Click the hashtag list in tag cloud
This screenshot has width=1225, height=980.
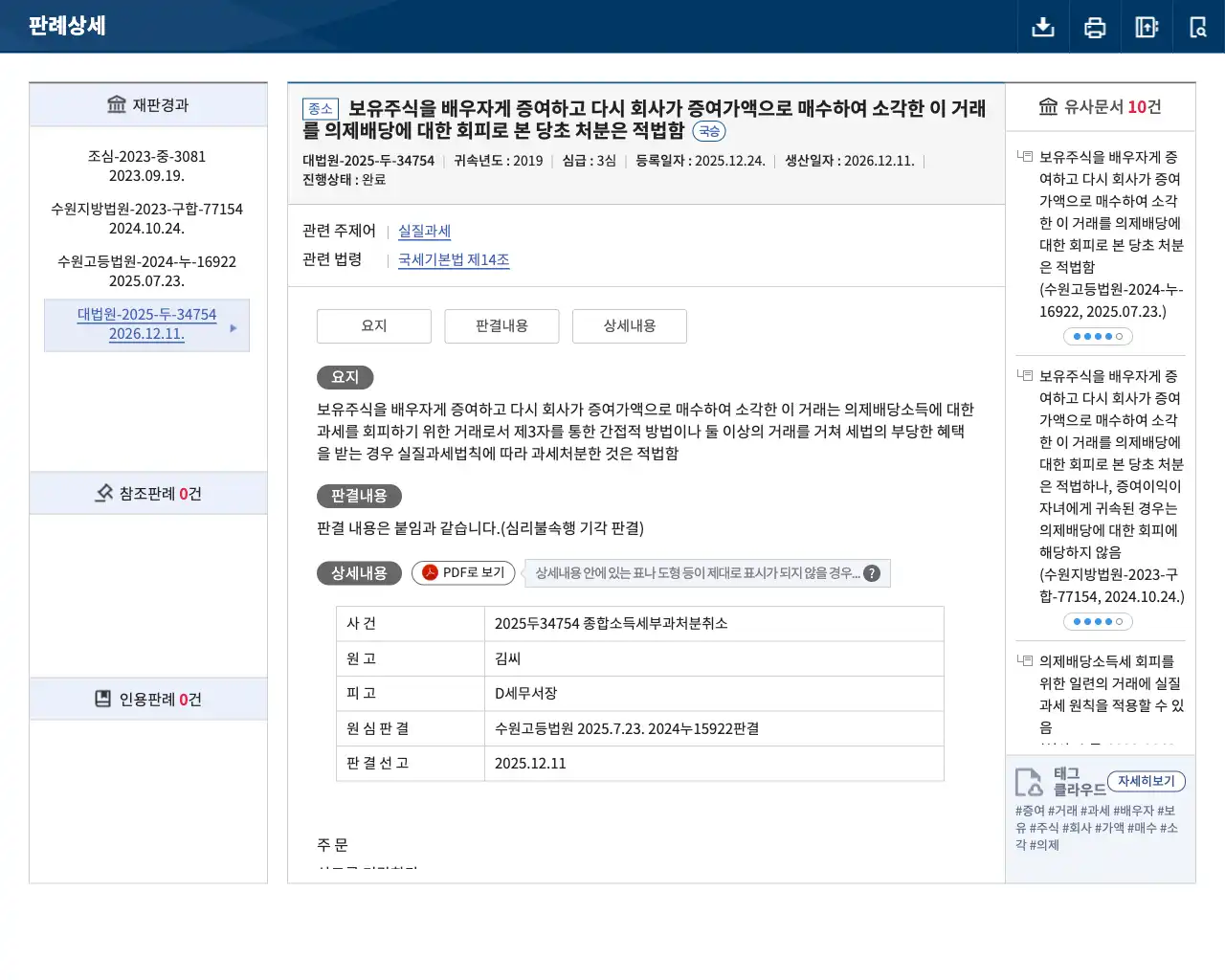point(1097,828)
